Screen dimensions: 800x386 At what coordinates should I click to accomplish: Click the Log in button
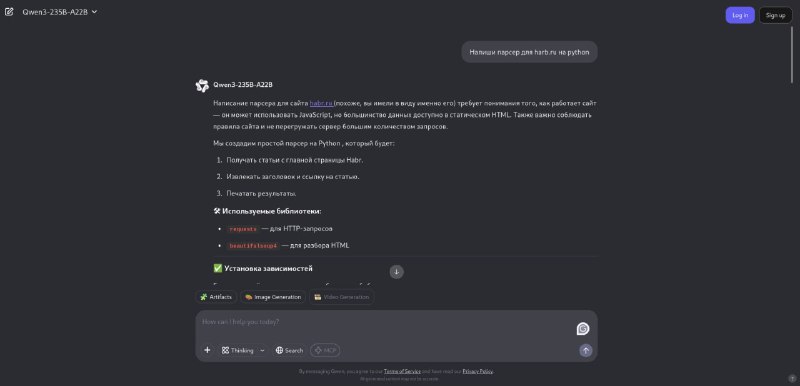tap(740, 15)
